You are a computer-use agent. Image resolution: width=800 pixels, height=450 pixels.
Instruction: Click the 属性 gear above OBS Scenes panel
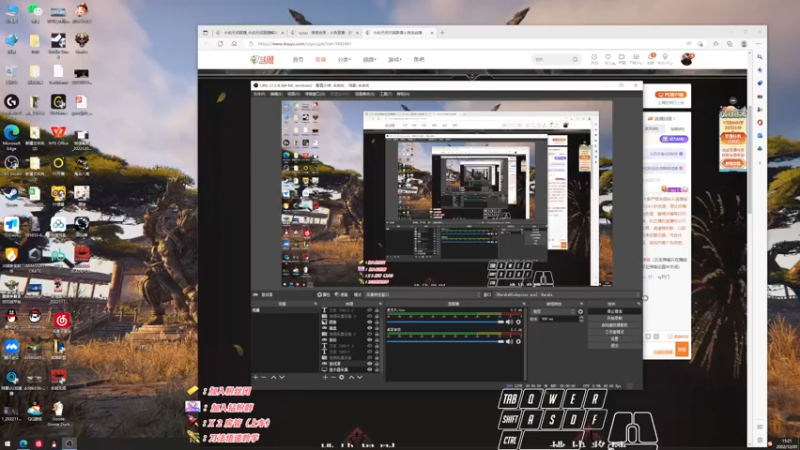[x=323, y=294]
